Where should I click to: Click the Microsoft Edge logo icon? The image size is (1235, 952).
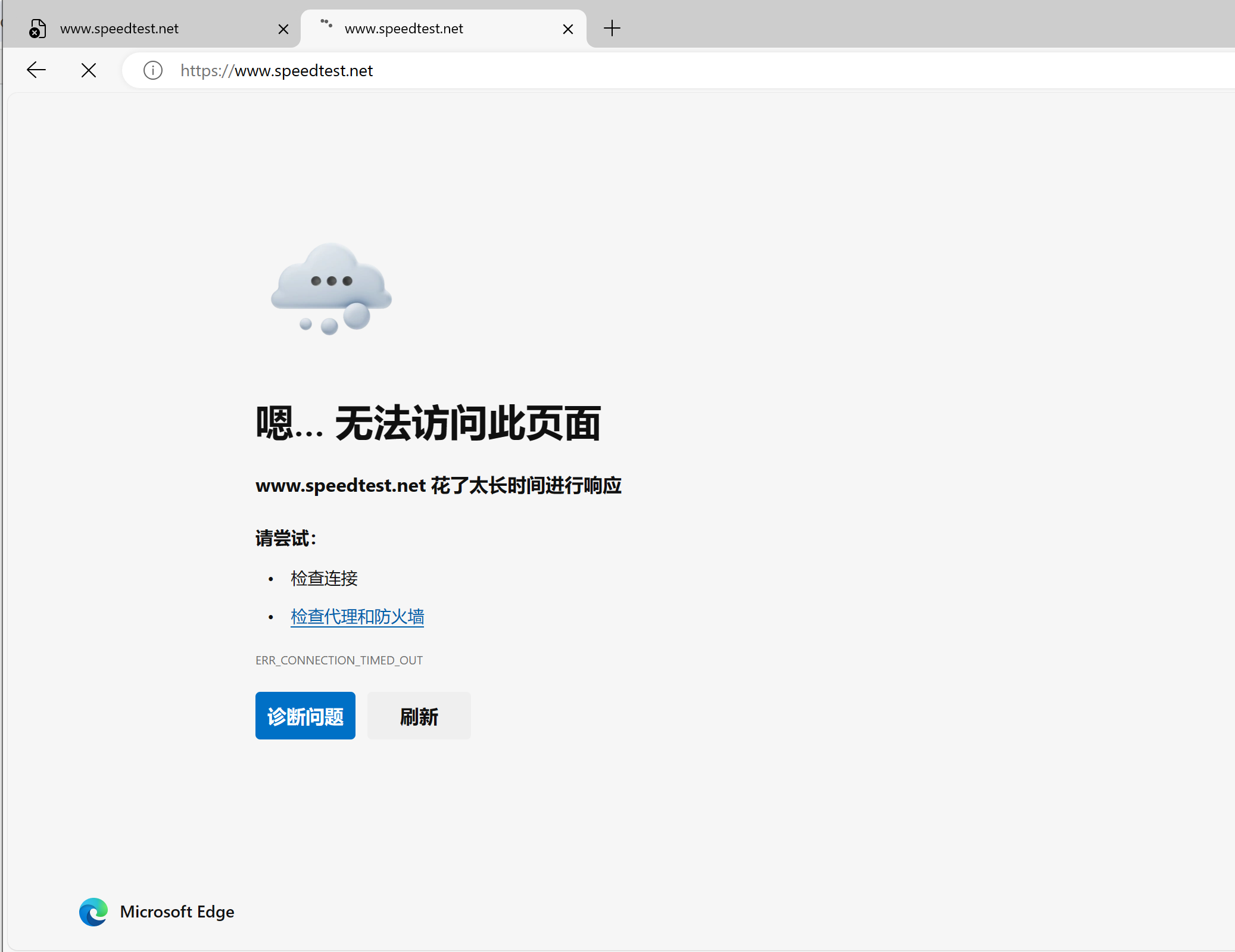point(93,912)
